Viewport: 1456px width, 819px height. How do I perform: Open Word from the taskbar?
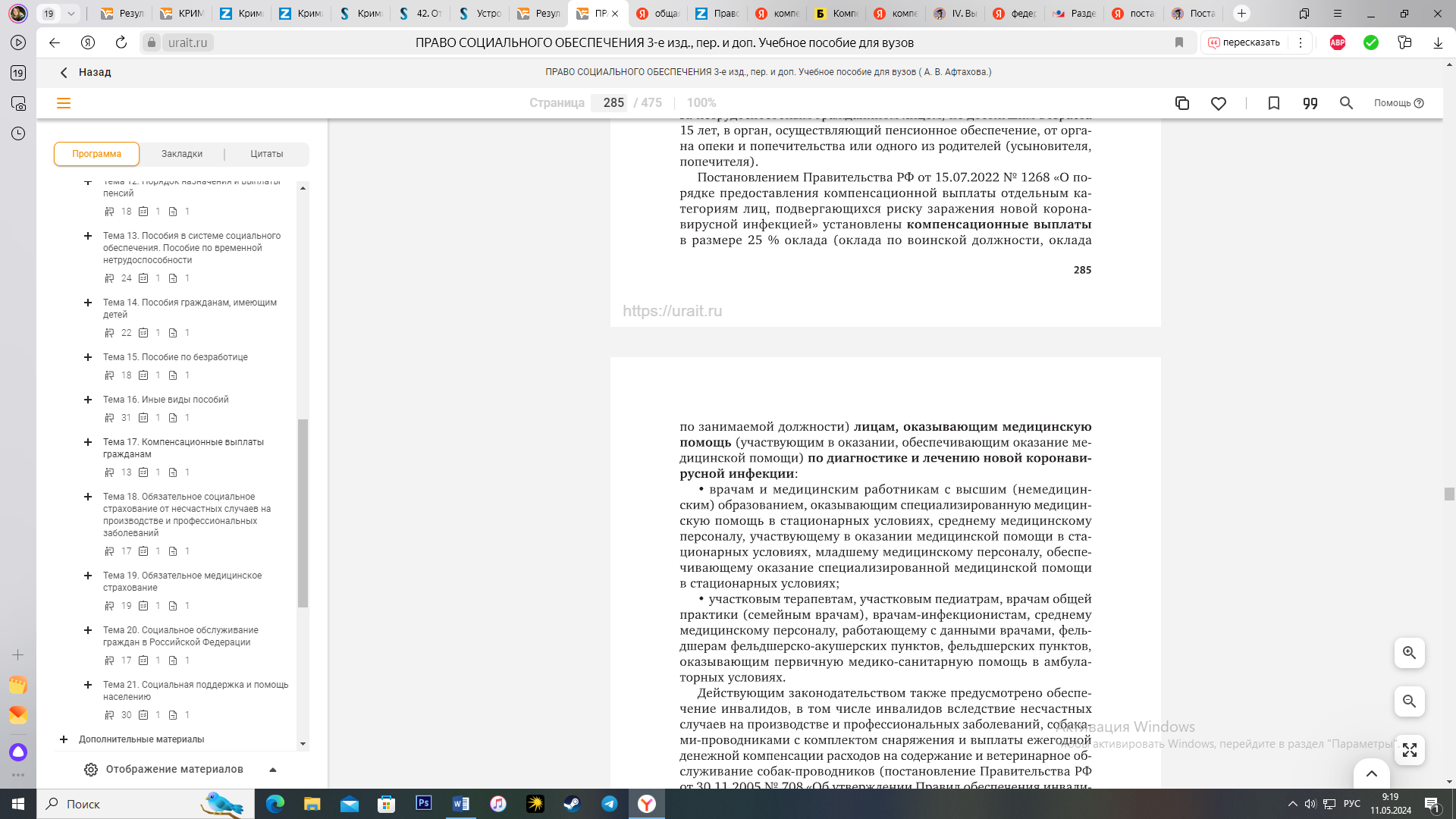click(460, 803)
